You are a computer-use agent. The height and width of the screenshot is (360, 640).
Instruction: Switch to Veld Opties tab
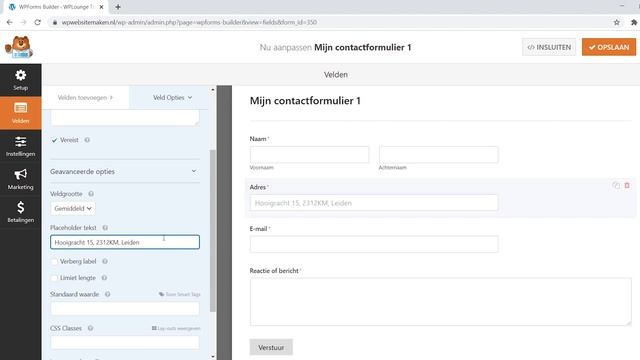[172, 98]
